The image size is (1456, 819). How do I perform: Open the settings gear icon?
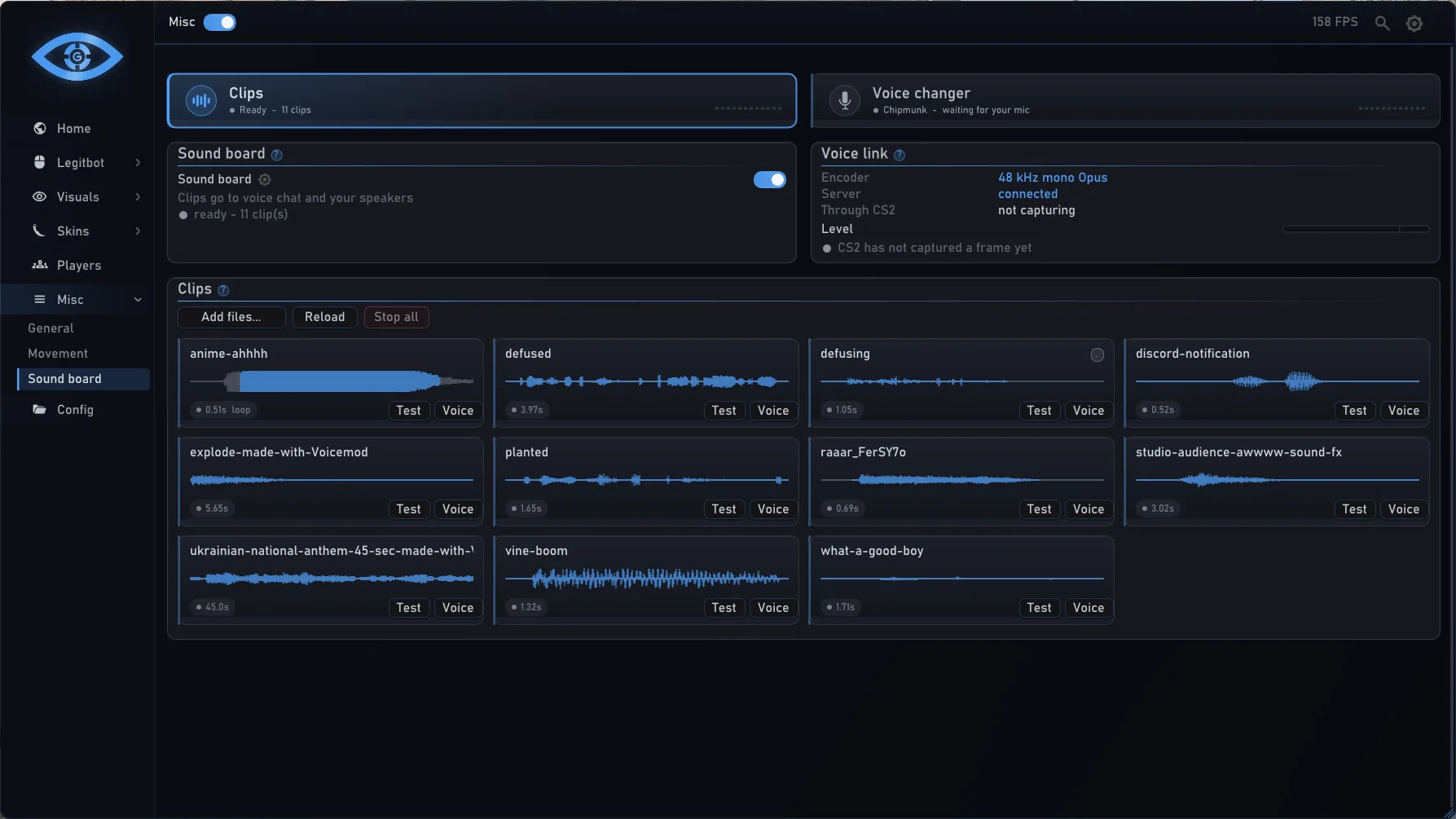(1414, 24)
